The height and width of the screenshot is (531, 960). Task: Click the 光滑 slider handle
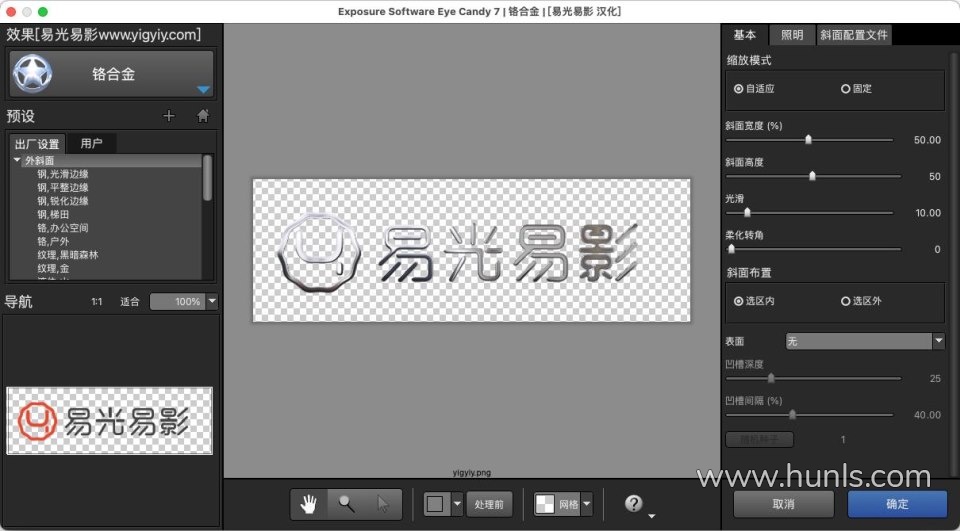coord(747,213)
